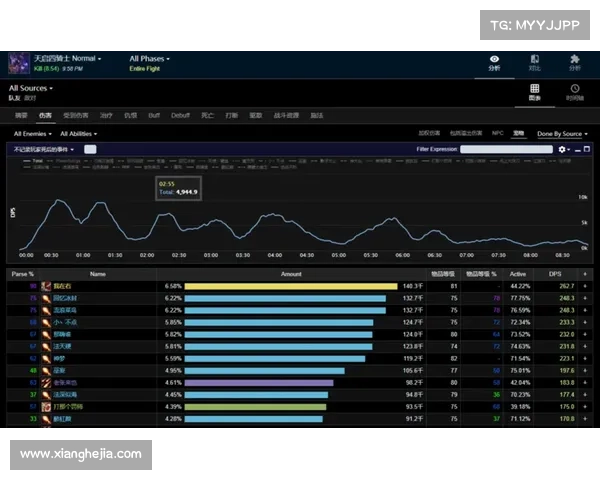Image resolution: width=600 pixels, height=480 pixels.
Task: Click the class icon in the 4.61% row
Action: (46, 382)
